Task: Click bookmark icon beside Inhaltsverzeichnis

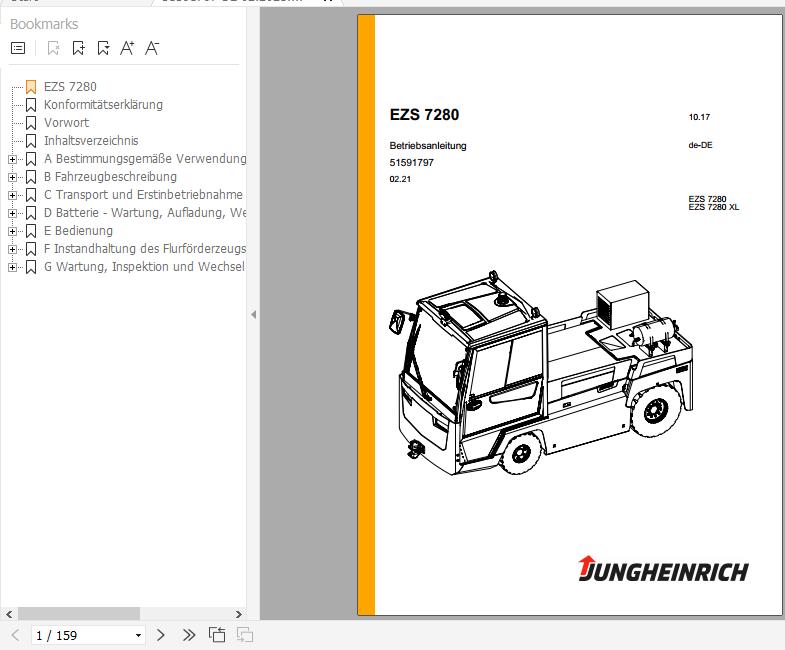Action: [x=31, y=141]
